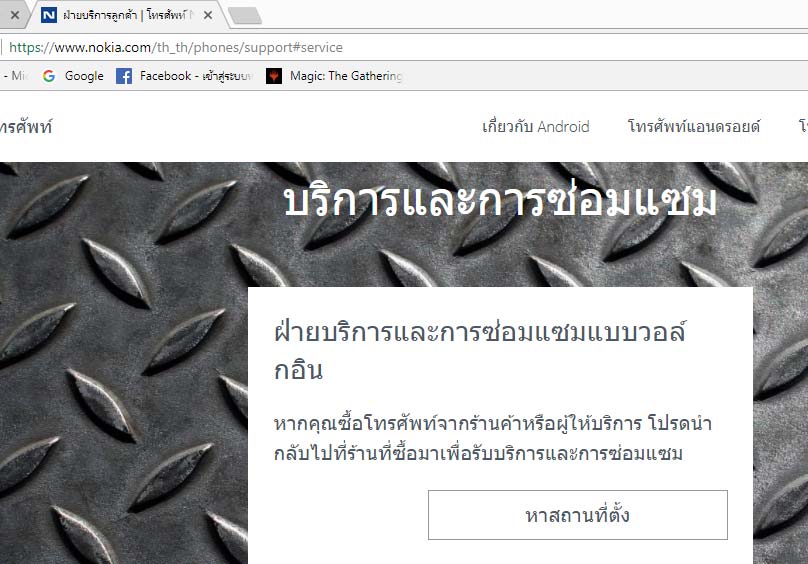Click the ฝ่ายบริการและการซ่อมแซมแบบวอล์กอิน card heading
The width and height of the screenshot is (808, 564).
[x=480, y=351]
